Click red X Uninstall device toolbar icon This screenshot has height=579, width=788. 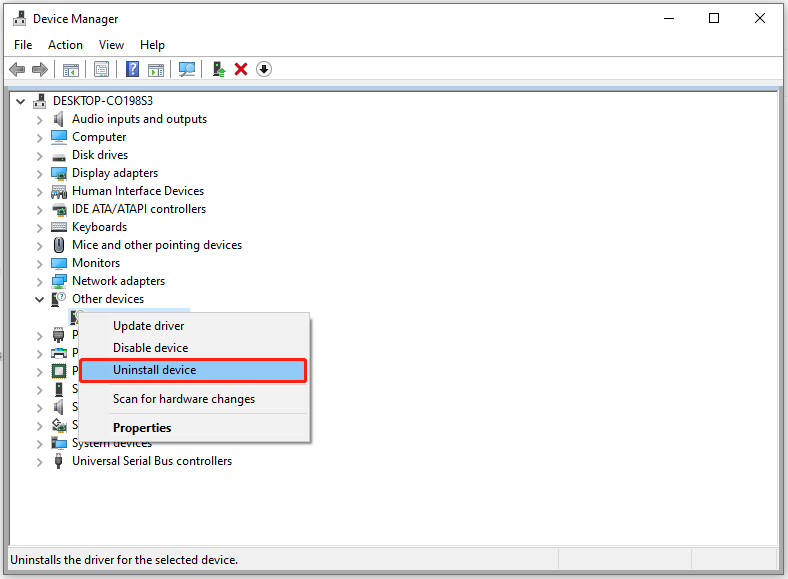[241, 69]
